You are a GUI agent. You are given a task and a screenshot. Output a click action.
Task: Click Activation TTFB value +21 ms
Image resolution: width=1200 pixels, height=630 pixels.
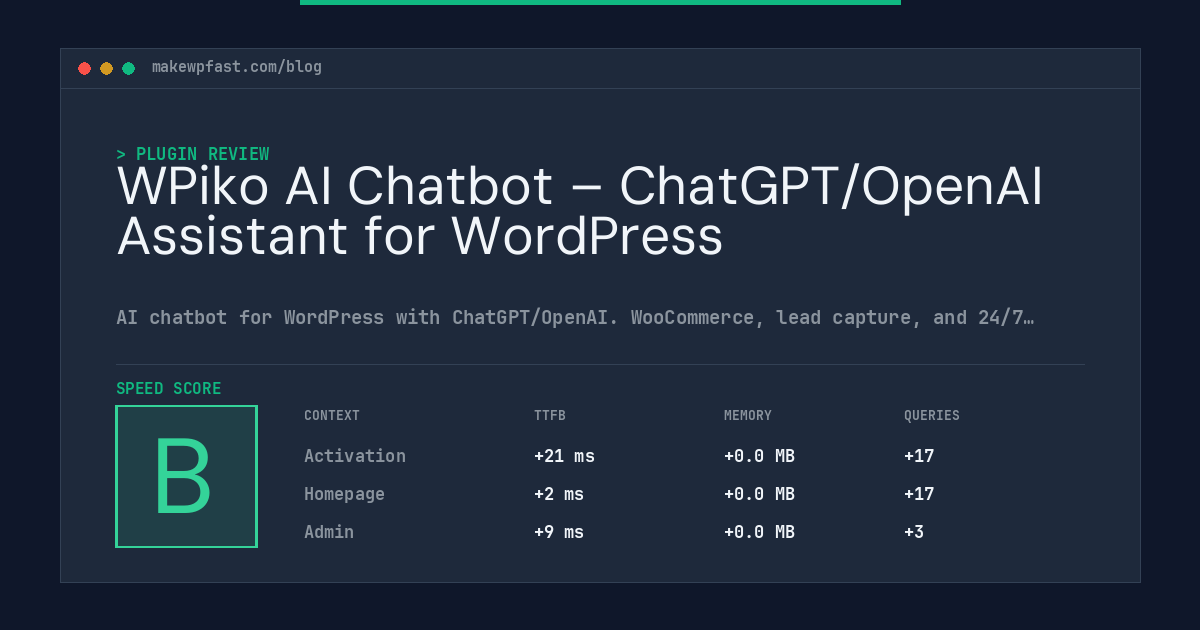pyautogui.click(x=564, y=456)
